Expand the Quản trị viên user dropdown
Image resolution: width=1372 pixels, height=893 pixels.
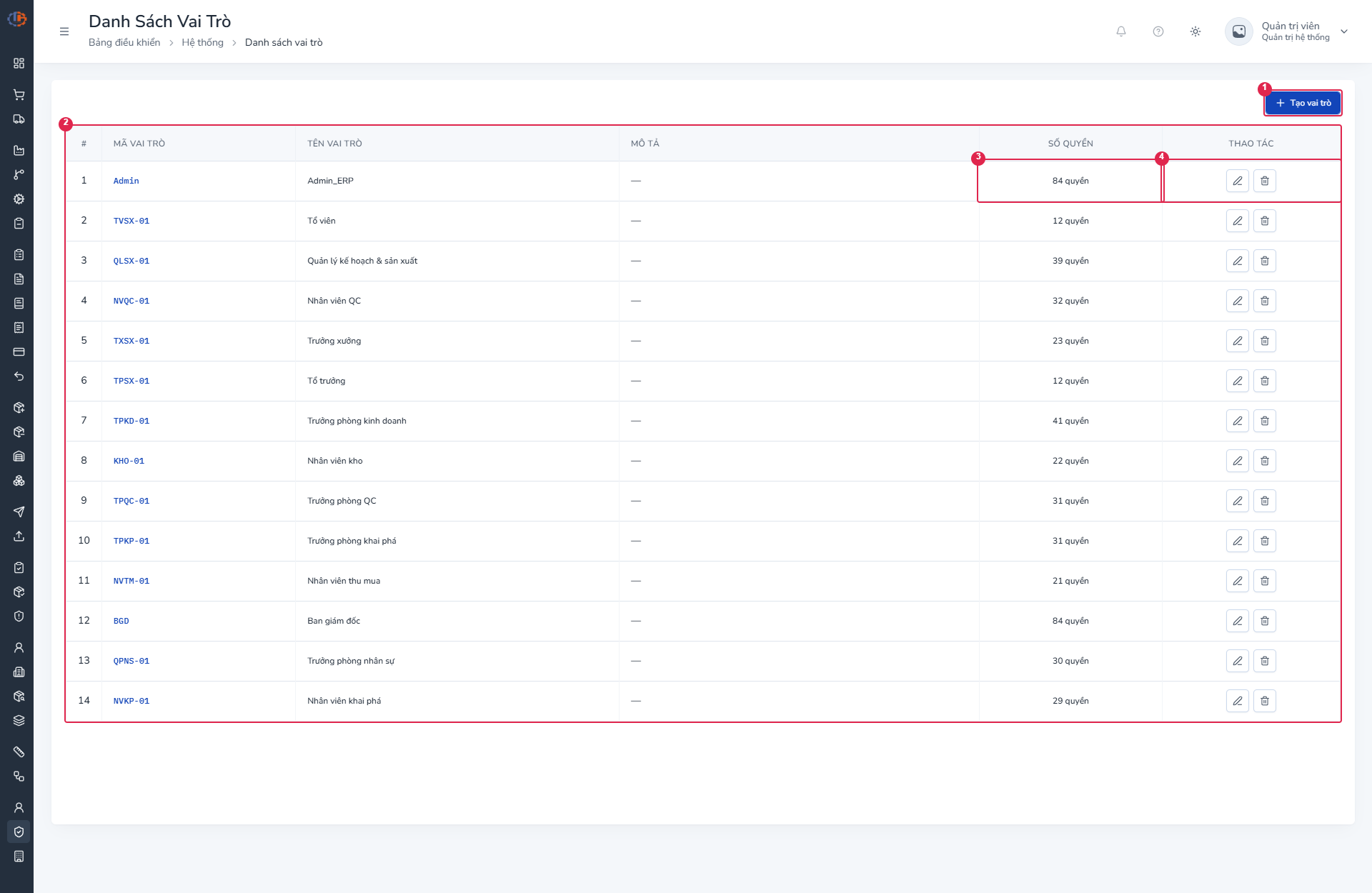[x=1344, y=31]
